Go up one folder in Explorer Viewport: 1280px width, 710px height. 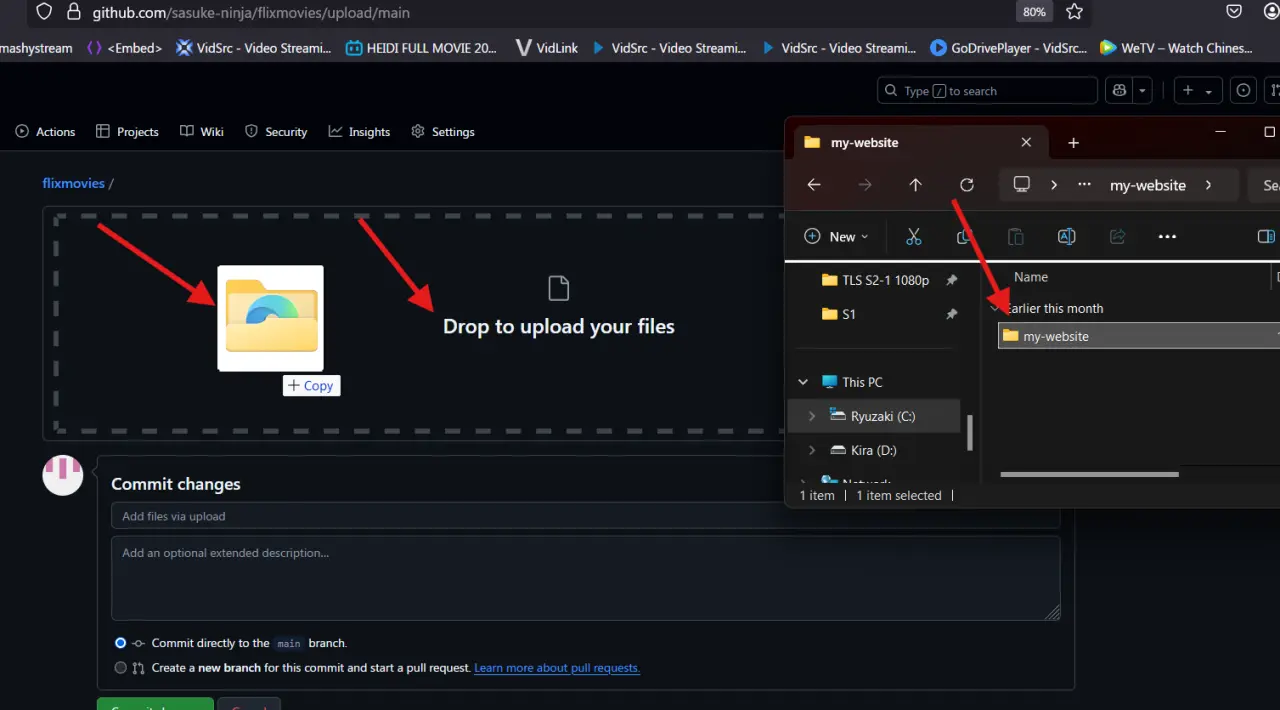click(x=915, y=185)
